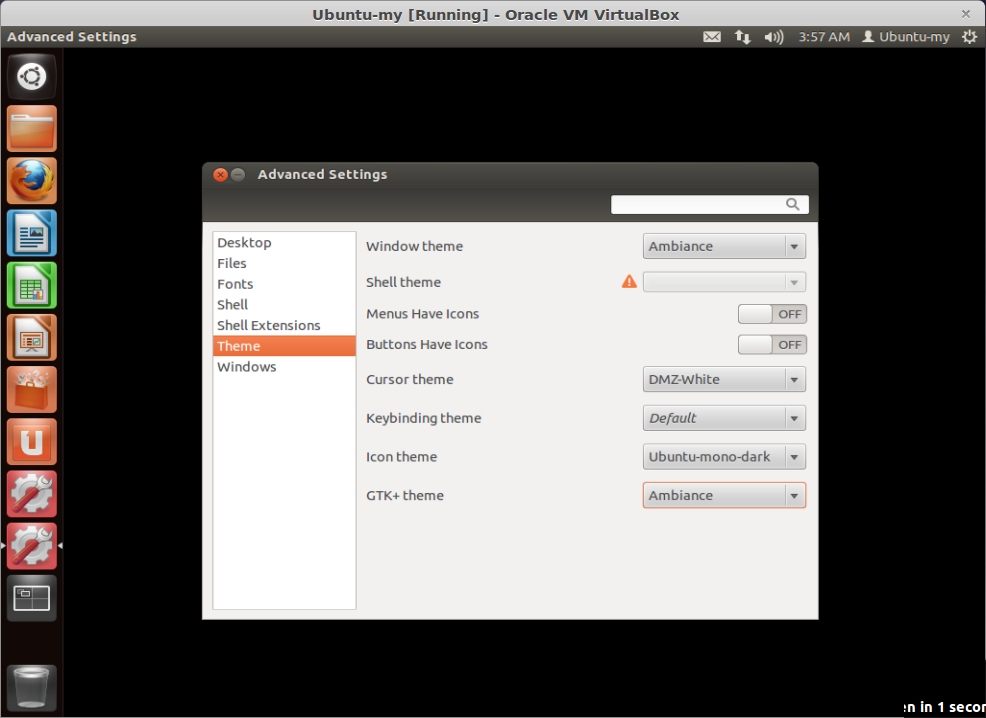Click the search magnifier icon
Image resolution: width=986 pixels, height=718 pixels.
pos(792,204)
